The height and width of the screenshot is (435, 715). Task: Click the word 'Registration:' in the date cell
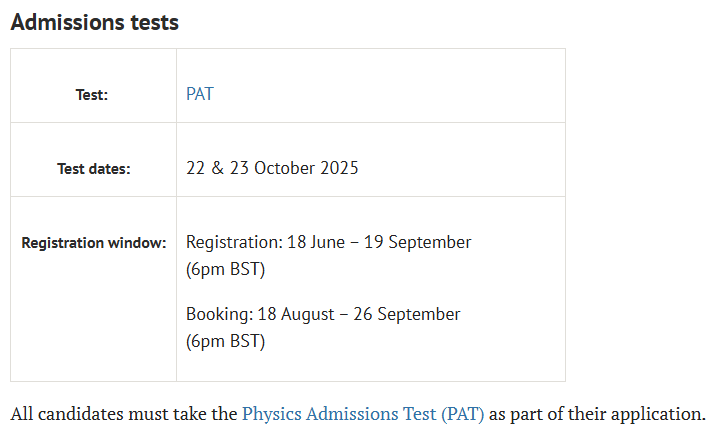coord(233,242)
